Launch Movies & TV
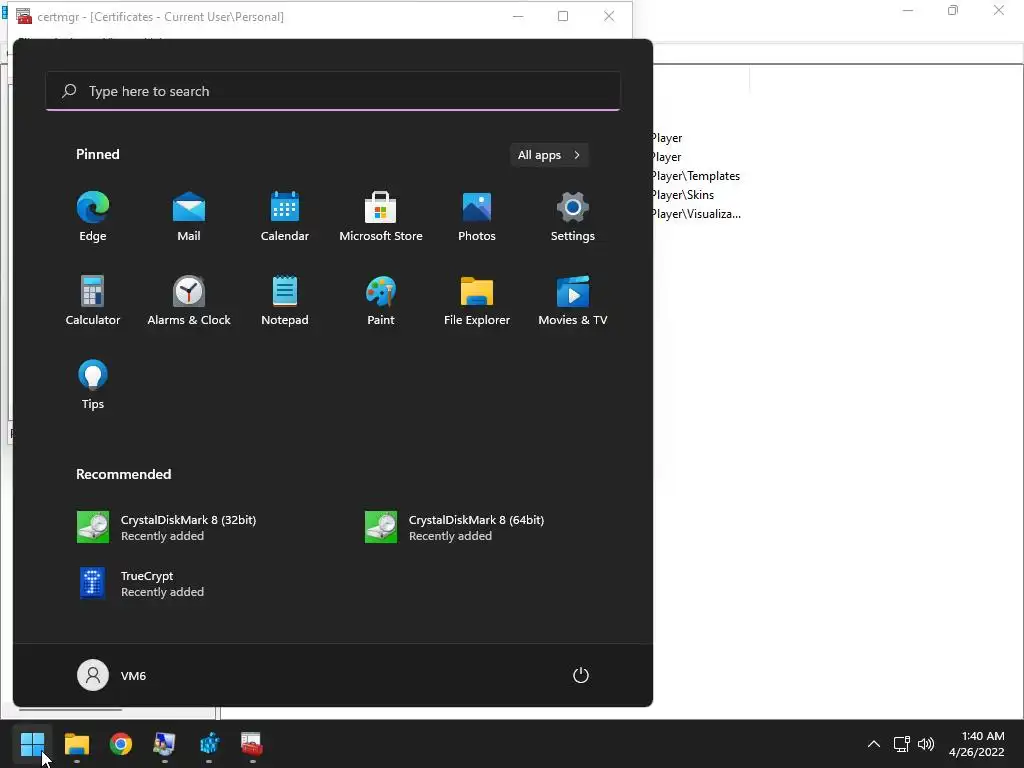Screen dimensions: 1024x768 pos(573,300)
